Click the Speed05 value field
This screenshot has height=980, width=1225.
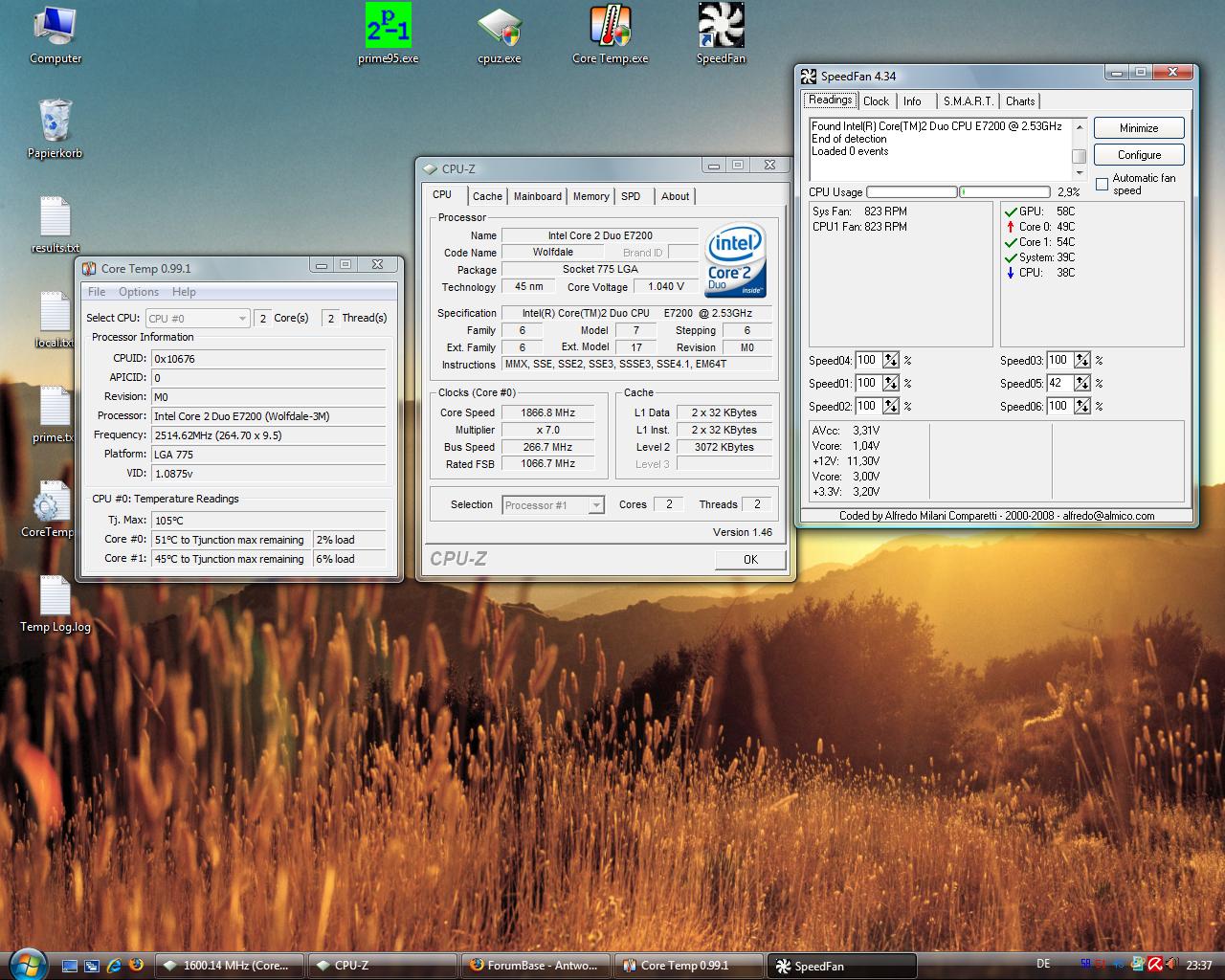pyautogui.click(x=1059, y=384)
